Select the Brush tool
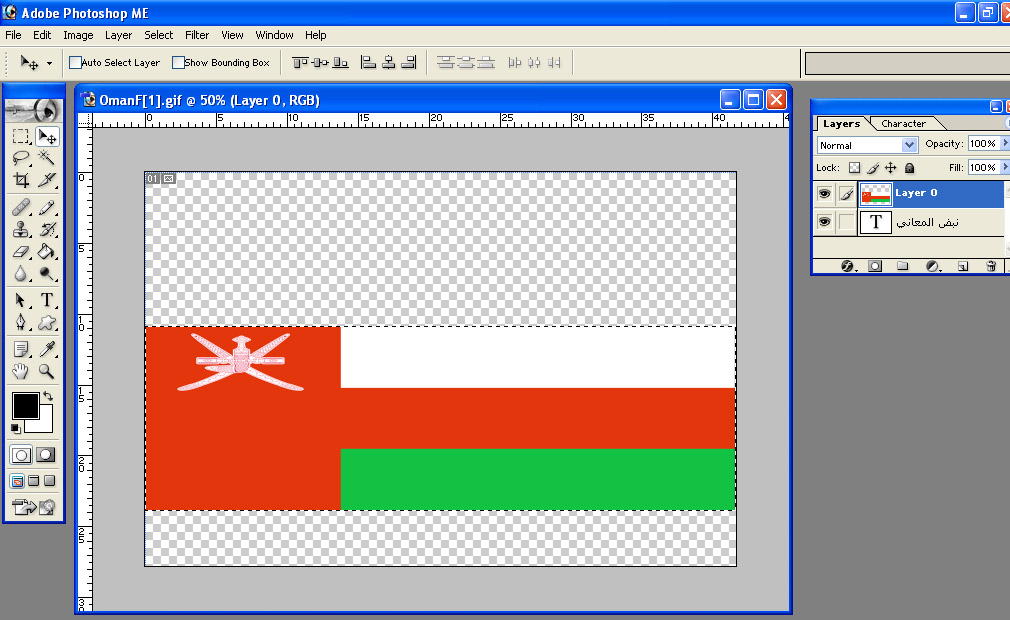 (x=46, y=207)
